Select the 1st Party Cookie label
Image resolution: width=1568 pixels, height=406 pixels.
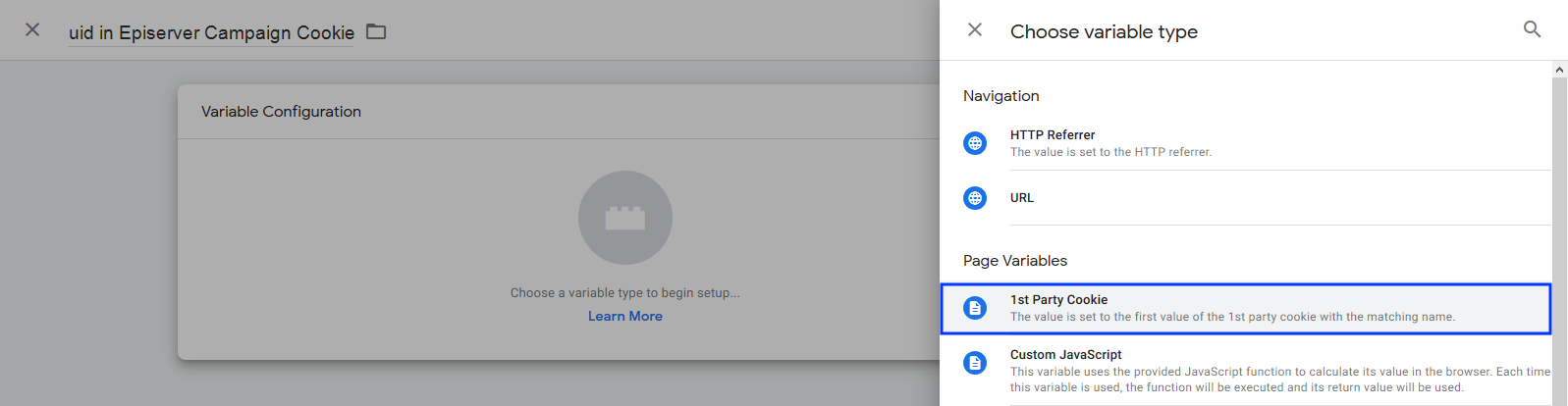point(1058,300)
